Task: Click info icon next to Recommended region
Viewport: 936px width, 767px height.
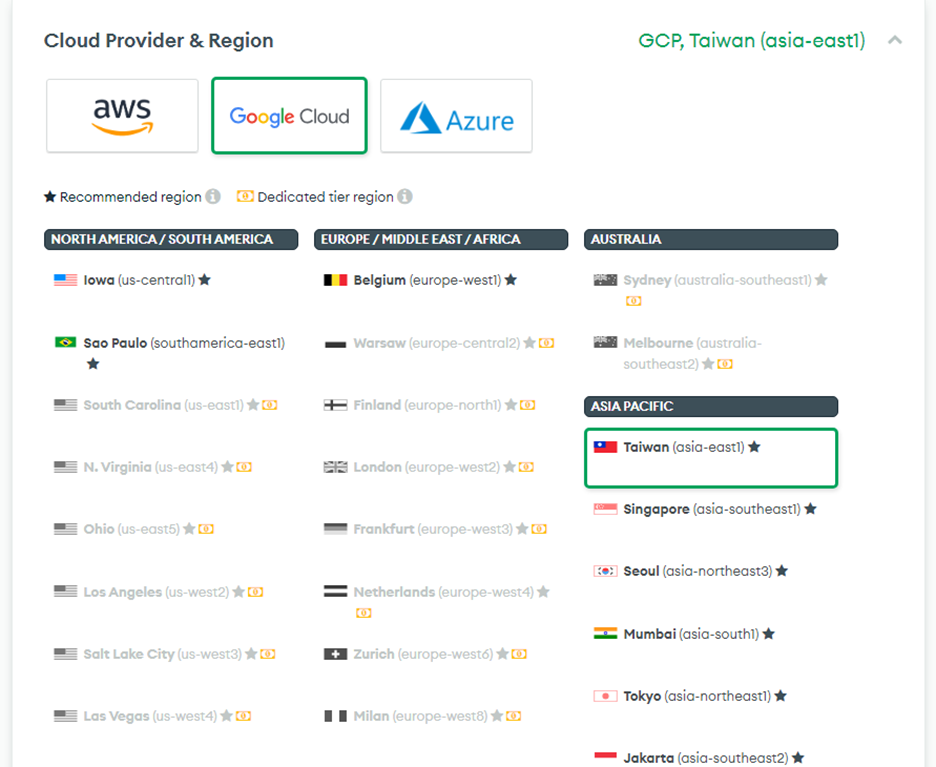Action: pyautogui.click(x=213, y=197)
